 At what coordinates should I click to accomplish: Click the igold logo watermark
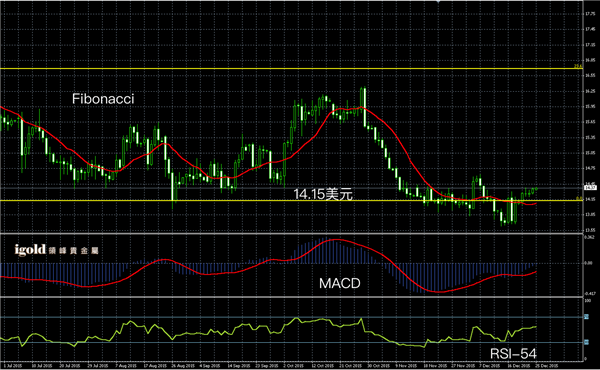pyautogui.click(x=56, y=250)
